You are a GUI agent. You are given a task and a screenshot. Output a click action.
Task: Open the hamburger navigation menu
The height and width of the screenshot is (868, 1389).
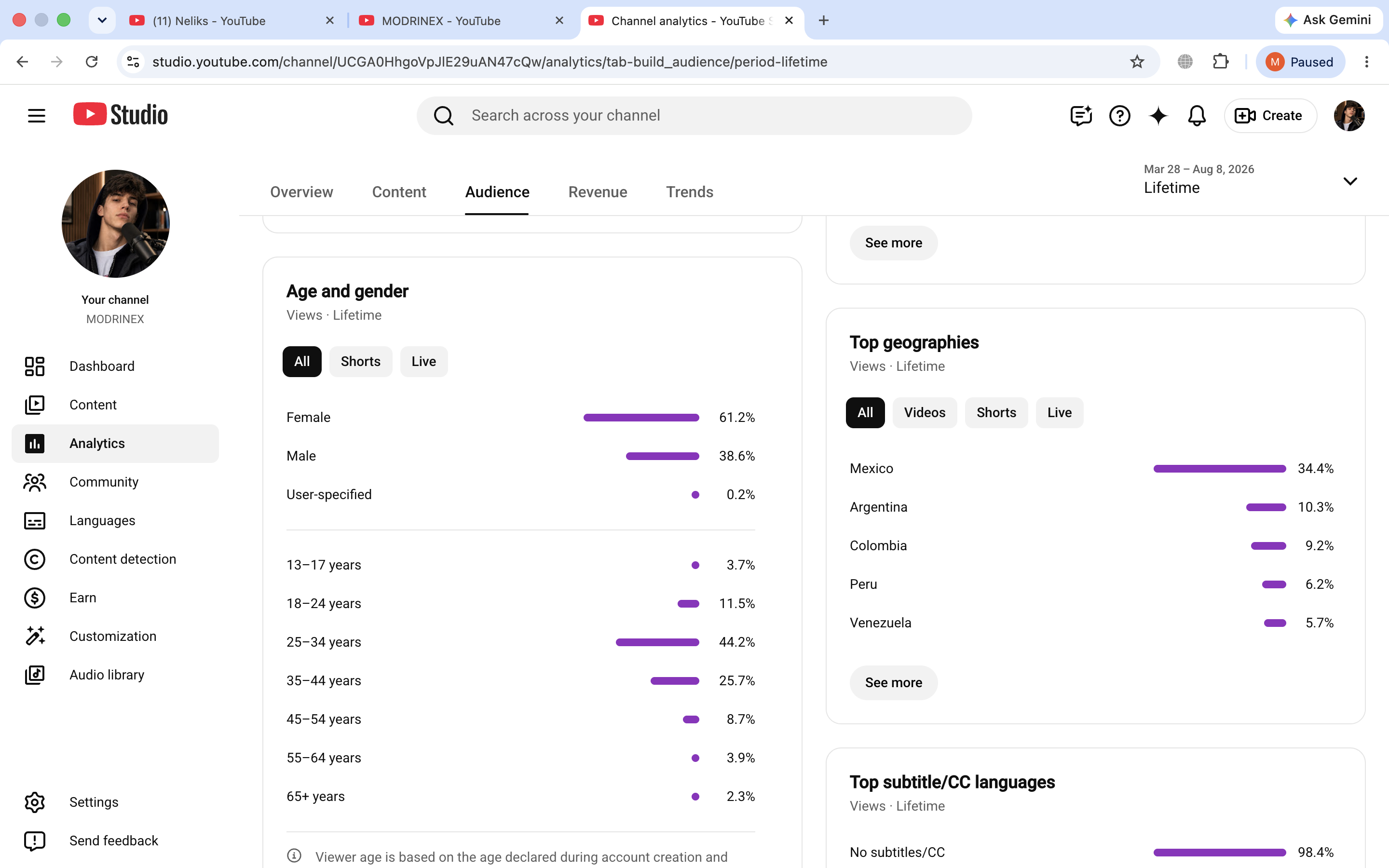[x=36, y=115]
